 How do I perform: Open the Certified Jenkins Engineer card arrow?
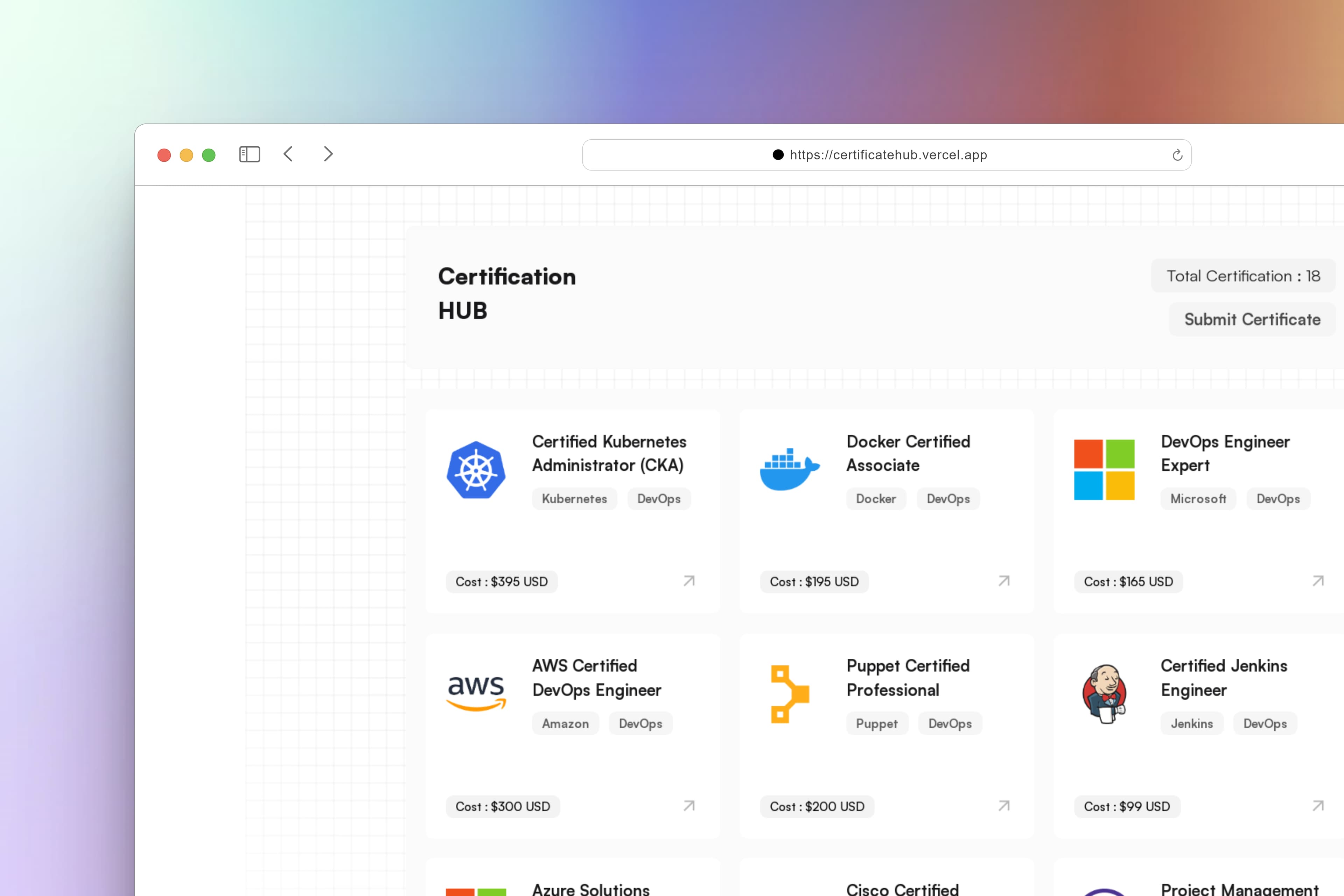(1318, 806)
